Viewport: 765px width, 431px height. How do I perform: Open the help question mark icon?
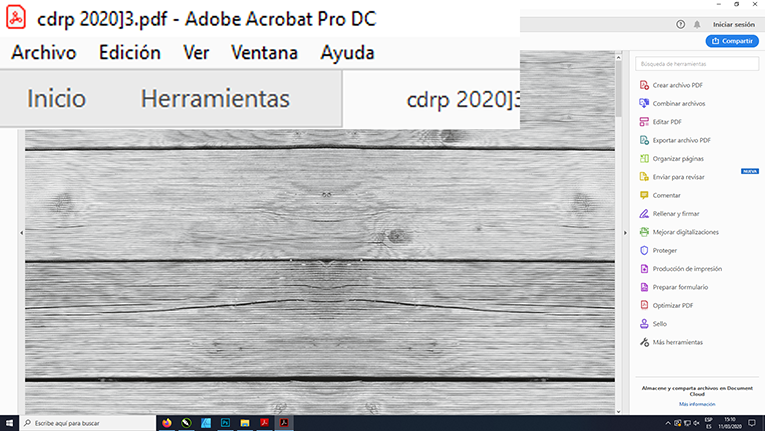681,24
